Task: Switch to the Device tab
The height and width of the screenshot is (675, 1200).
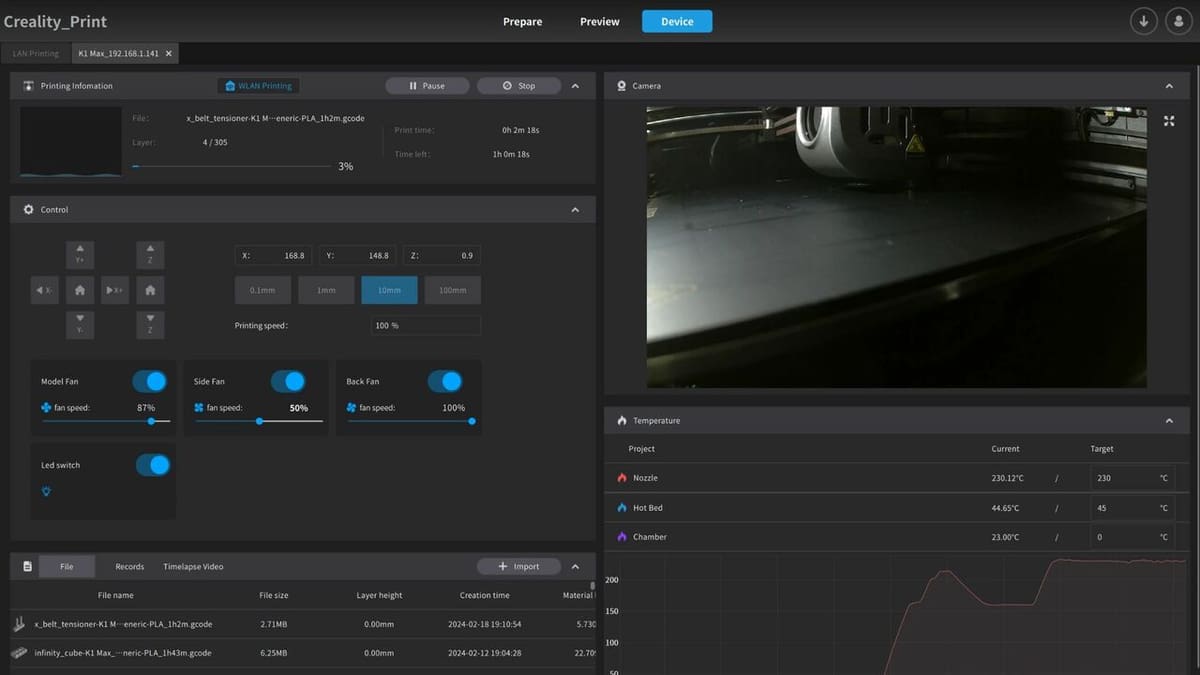Action: click(677, 21)
